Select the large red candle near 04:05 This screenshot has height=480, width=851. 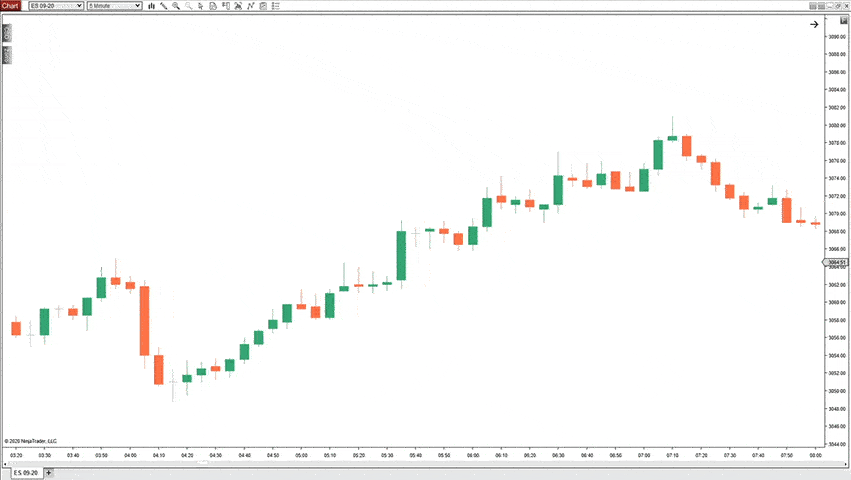144,321
